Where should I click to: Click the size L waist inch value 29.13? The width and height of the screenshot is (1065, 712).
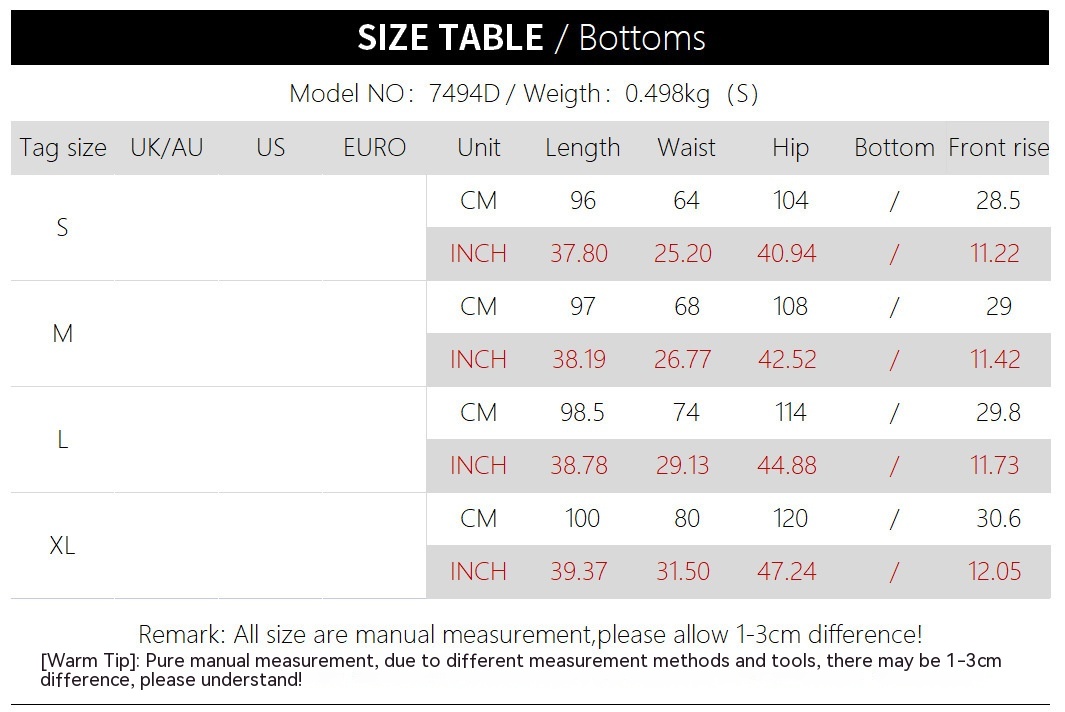[683, 466]
